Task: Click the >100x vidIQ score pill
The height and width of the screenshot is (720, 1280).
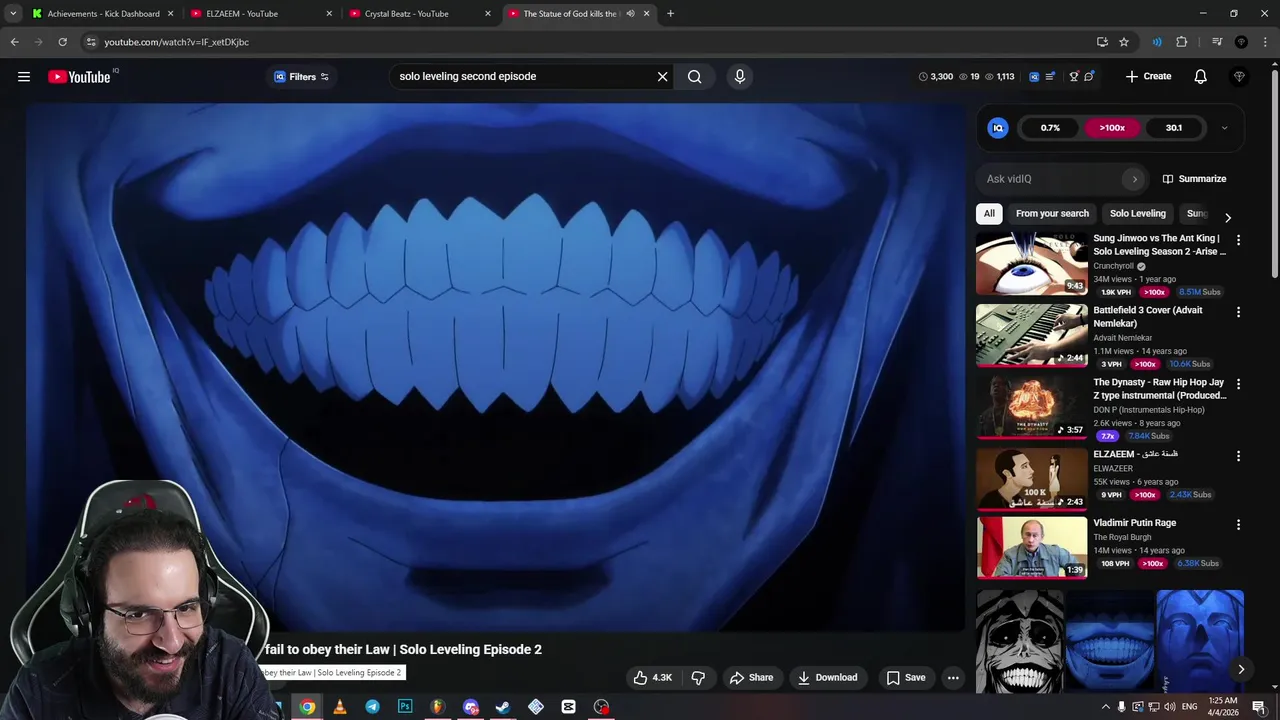Action: tap(1112, 128)
